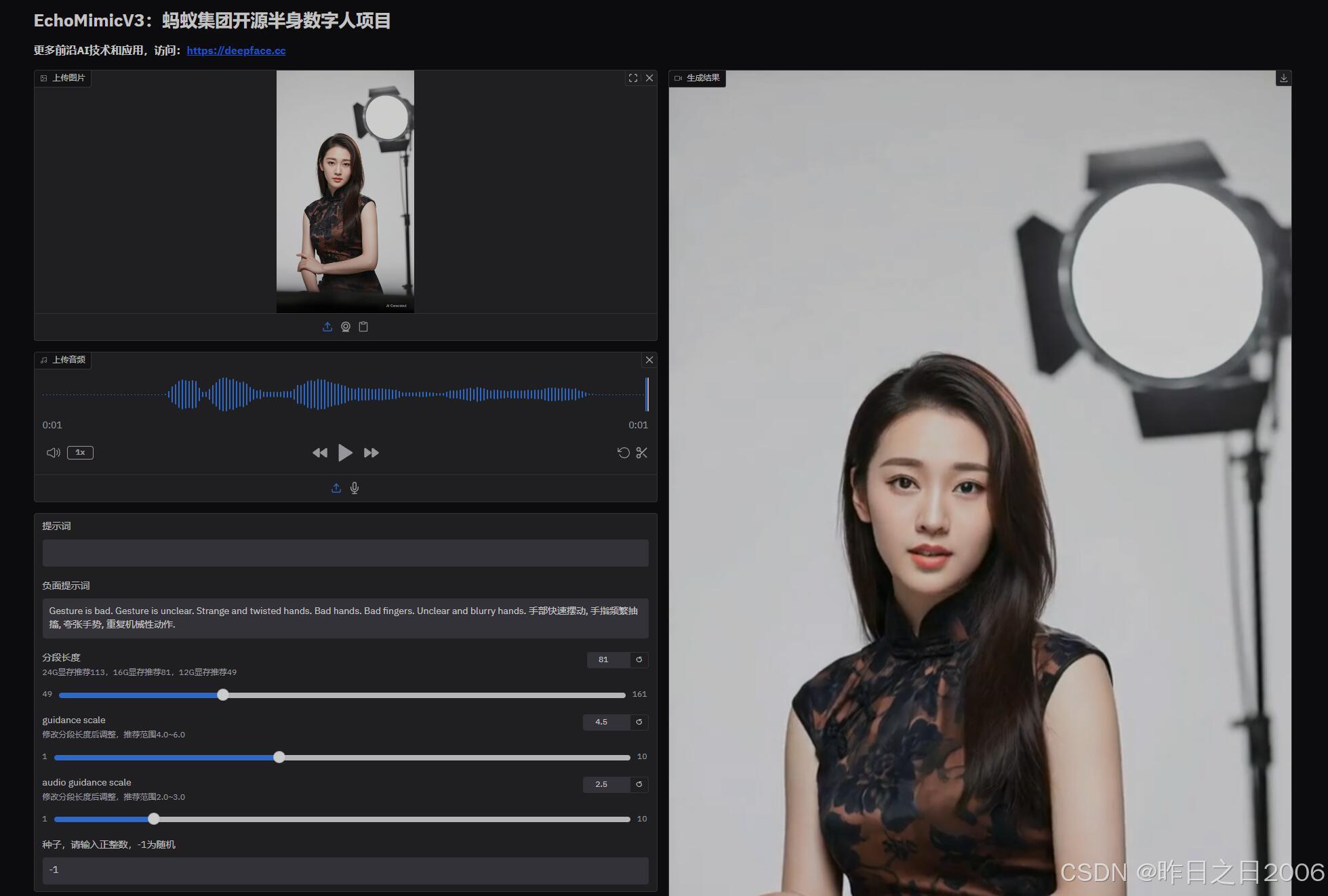Clear the uploaded audio with X
The height and width of the screenshot is (896, 1328).
click(x=649, y=360)
